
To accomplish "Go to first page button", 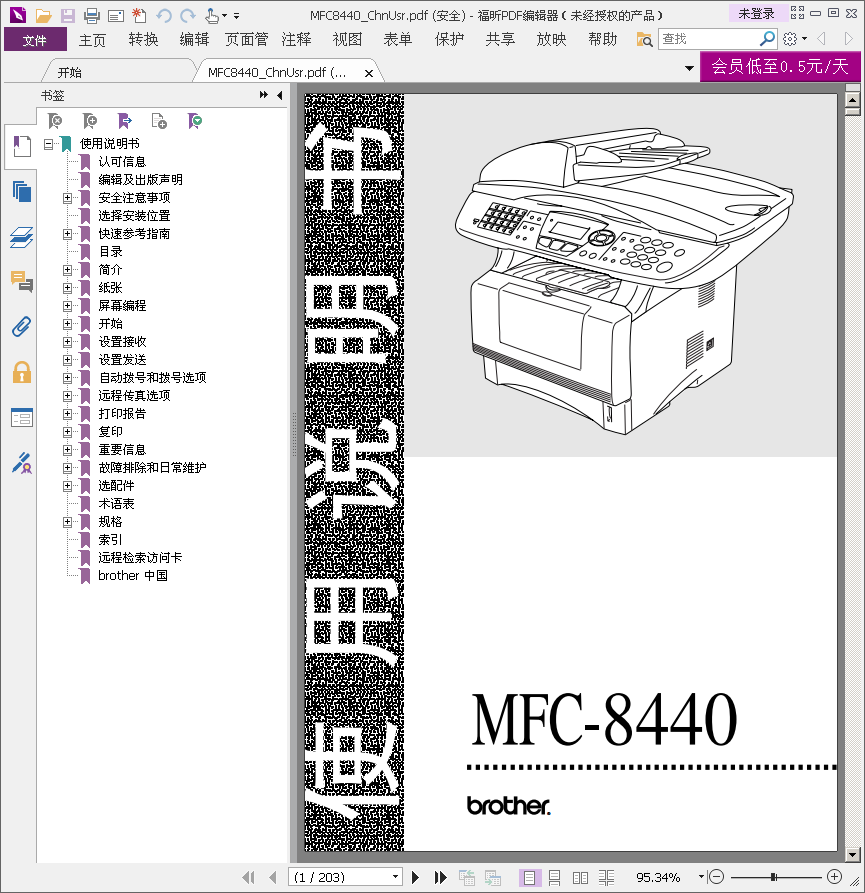I will [x=248, y=877].
